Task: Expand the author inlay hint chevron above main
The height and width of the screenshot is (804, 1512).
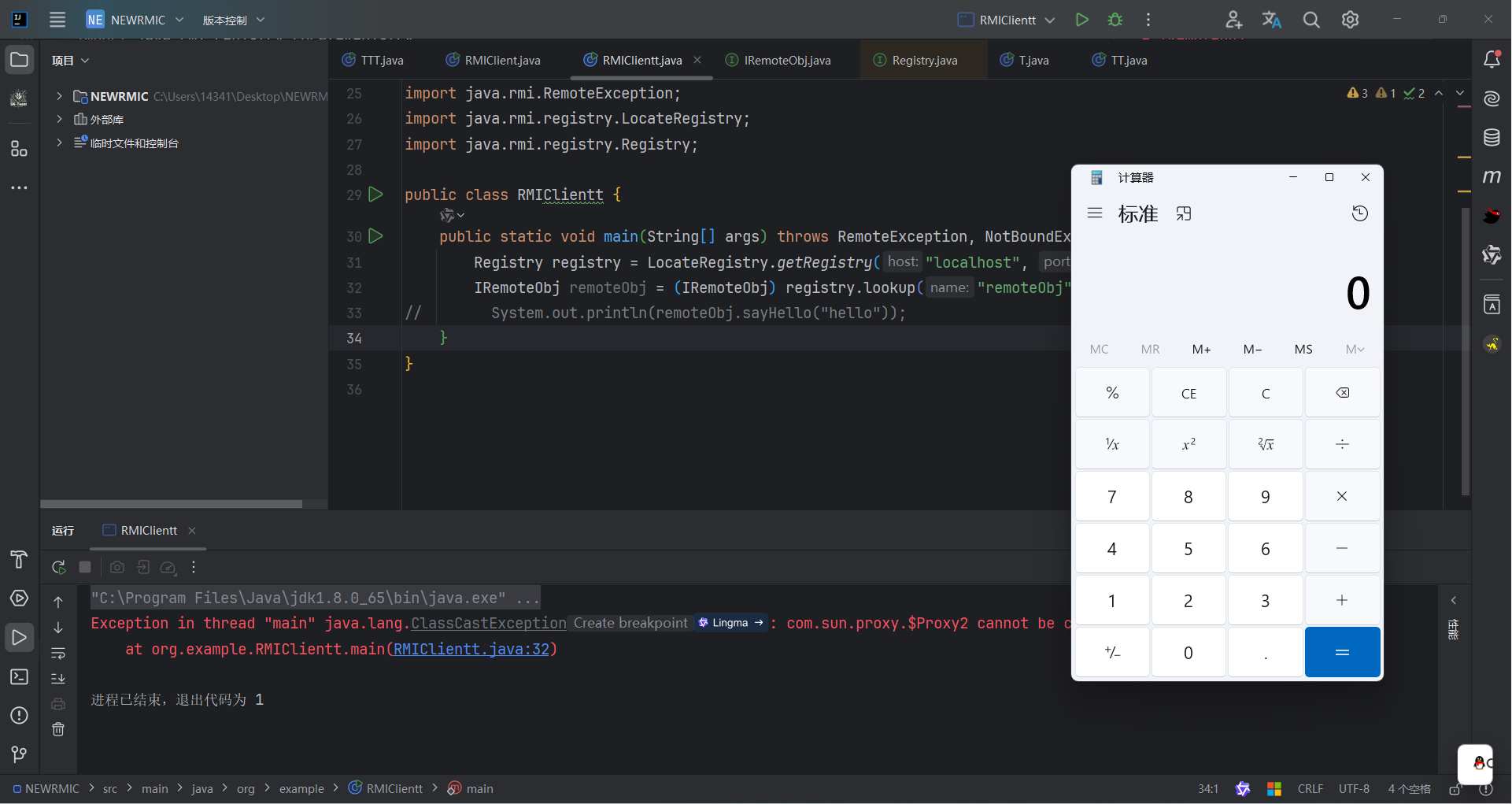Action: pos(461,215)
